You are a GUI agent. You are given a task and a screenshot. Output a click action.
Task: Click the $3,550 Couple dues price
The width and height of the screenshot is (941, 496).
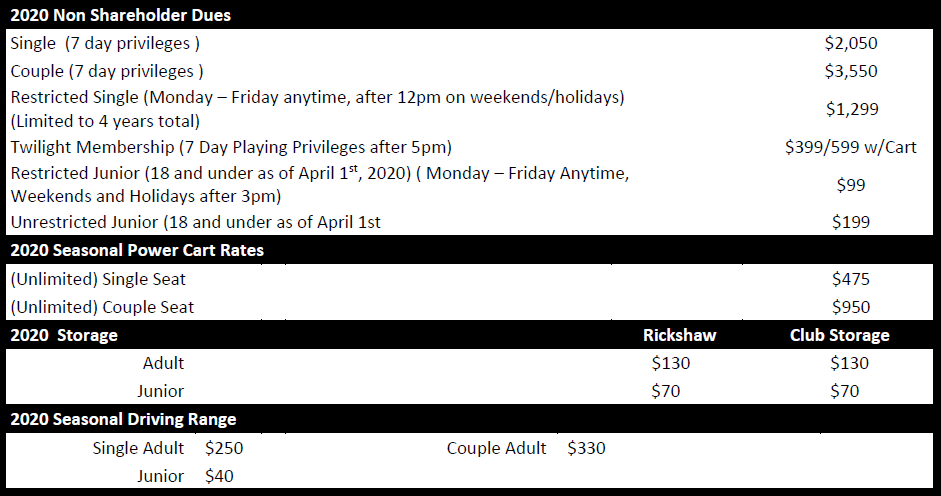[x=851, y=71]
